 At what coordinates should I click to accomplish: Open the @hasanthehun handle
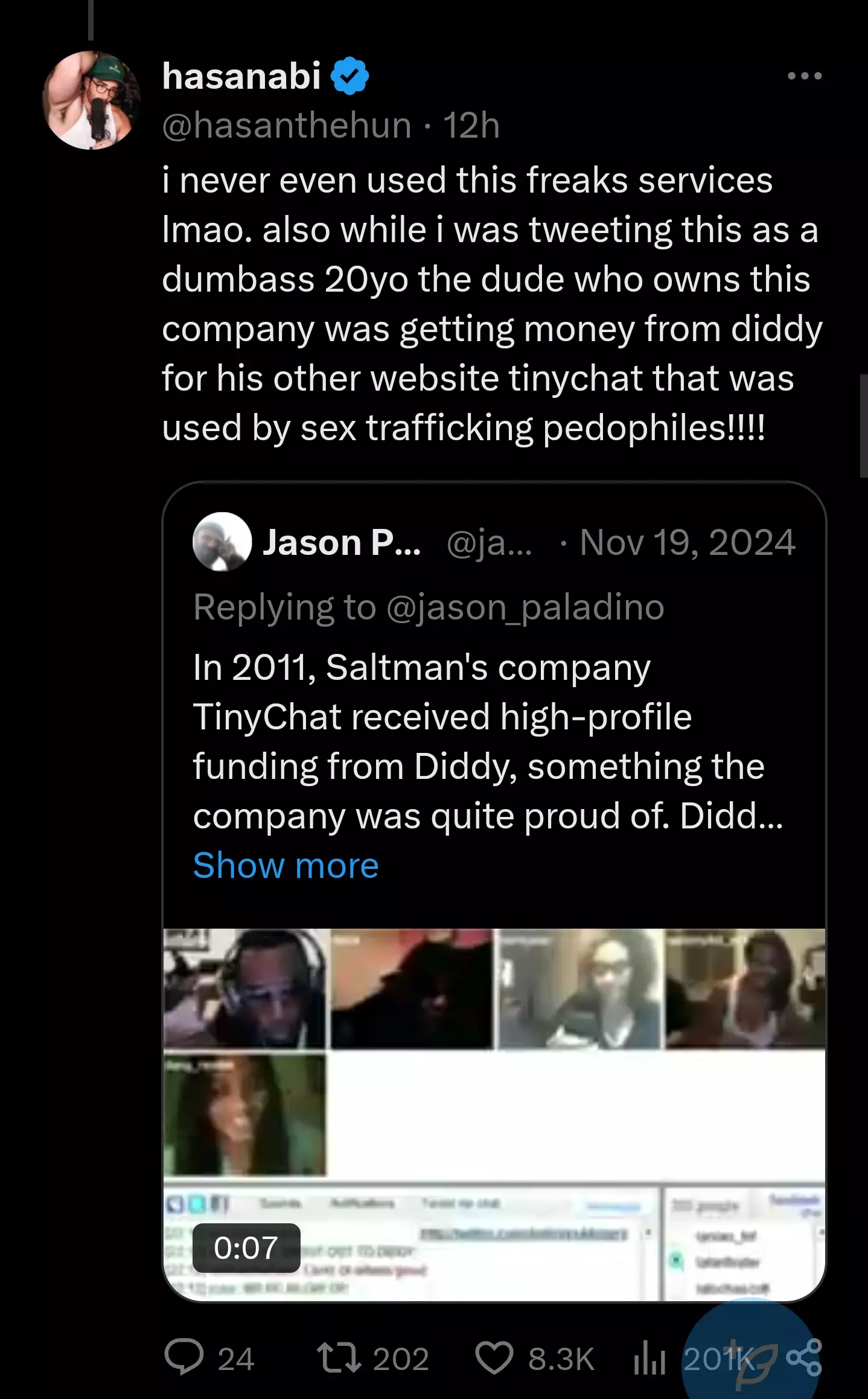click(287, 126)
